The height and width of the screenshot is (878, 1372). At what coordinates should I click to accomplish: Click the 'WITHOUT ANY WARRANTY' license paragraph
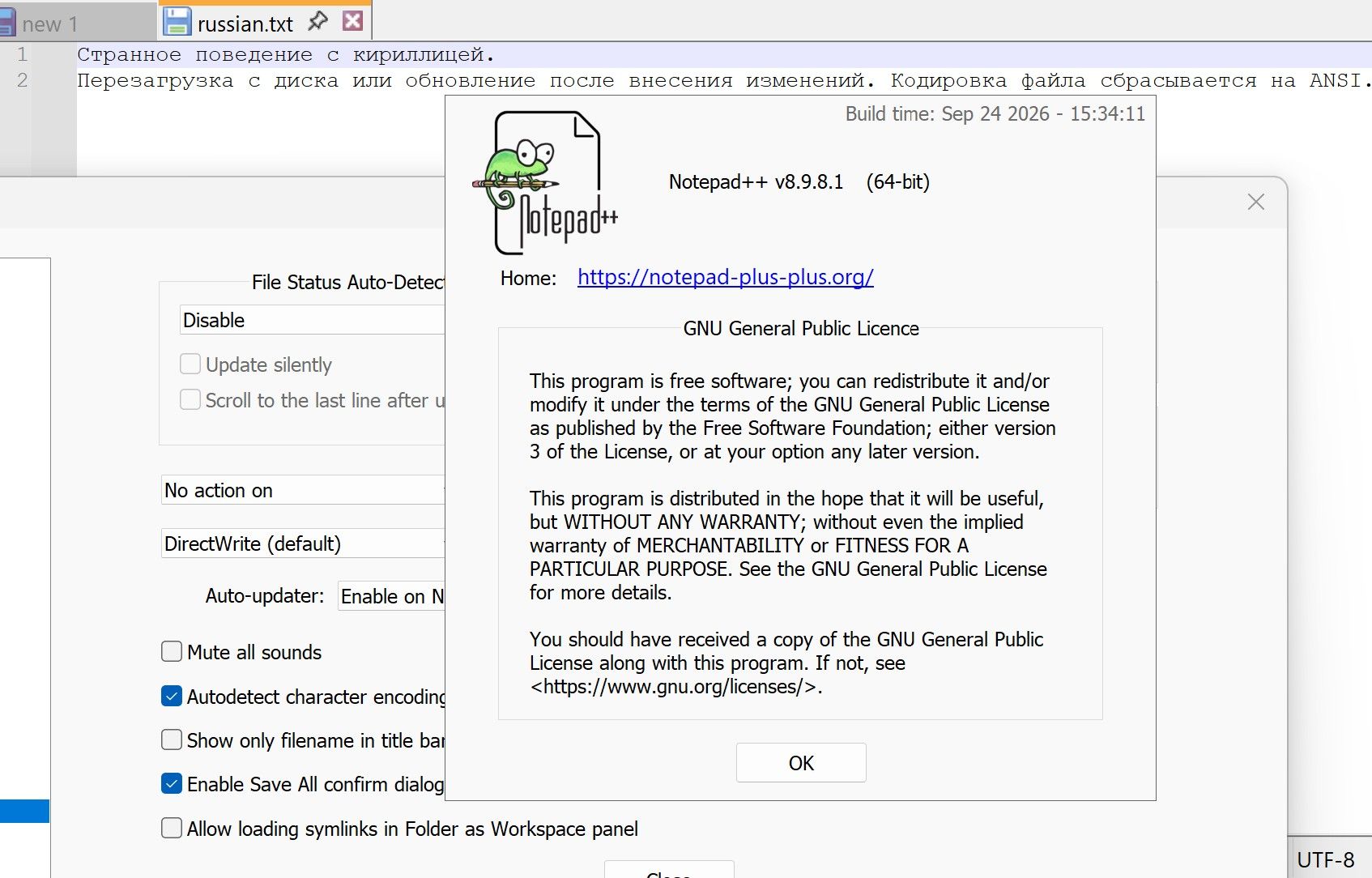coord(789,545)
